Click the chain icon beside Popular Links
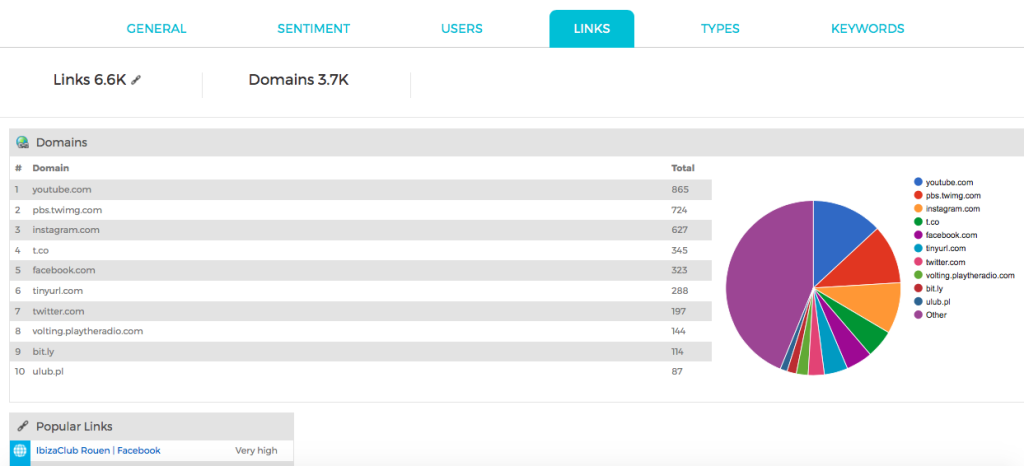Image resolution: width=1024 pixels, height=466 pixels. [23, 426]
